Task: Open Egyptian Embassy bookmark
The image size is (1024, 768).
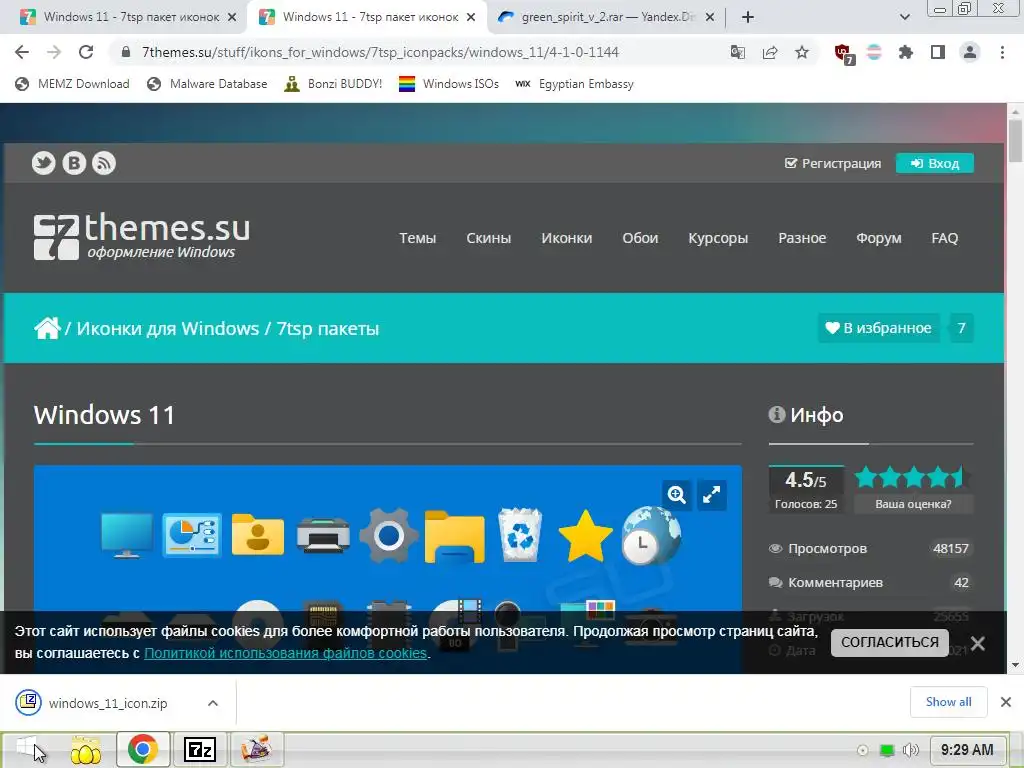Action: pyautogui.click(x=574, y=84)
